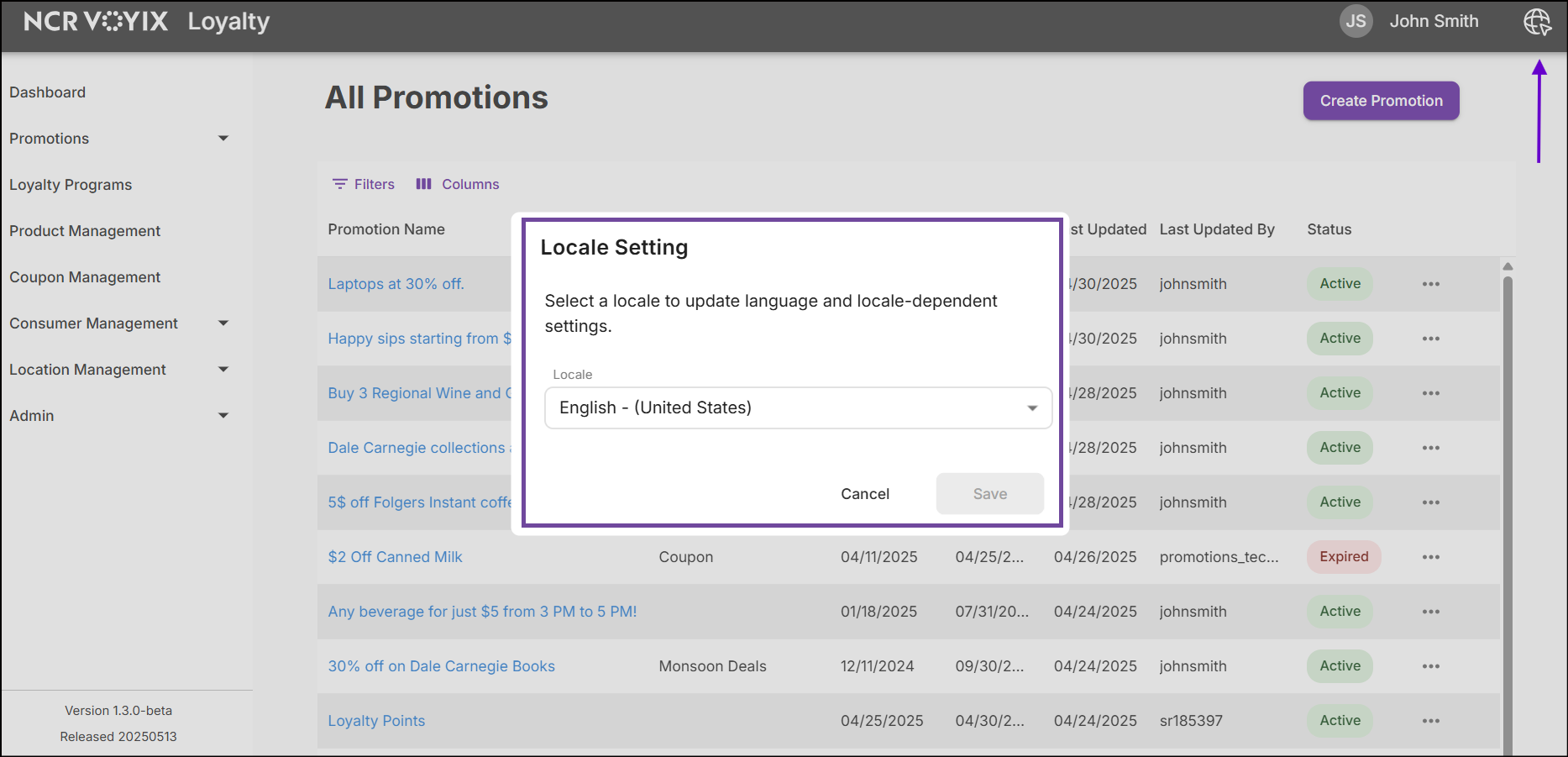Open more actions for Dale Carnegie collections row
Viewport: 1568px width, 757px height.
[1431, 448]
